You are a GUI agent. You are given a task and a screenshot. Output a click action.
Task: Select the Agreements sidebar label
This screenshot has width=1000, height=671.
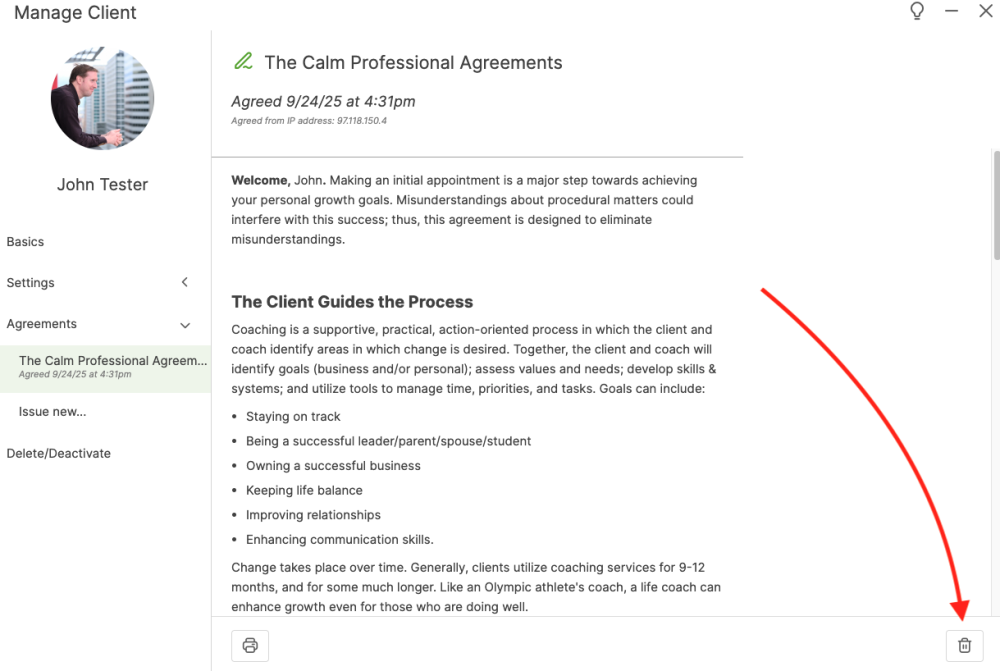pos(42,324)
